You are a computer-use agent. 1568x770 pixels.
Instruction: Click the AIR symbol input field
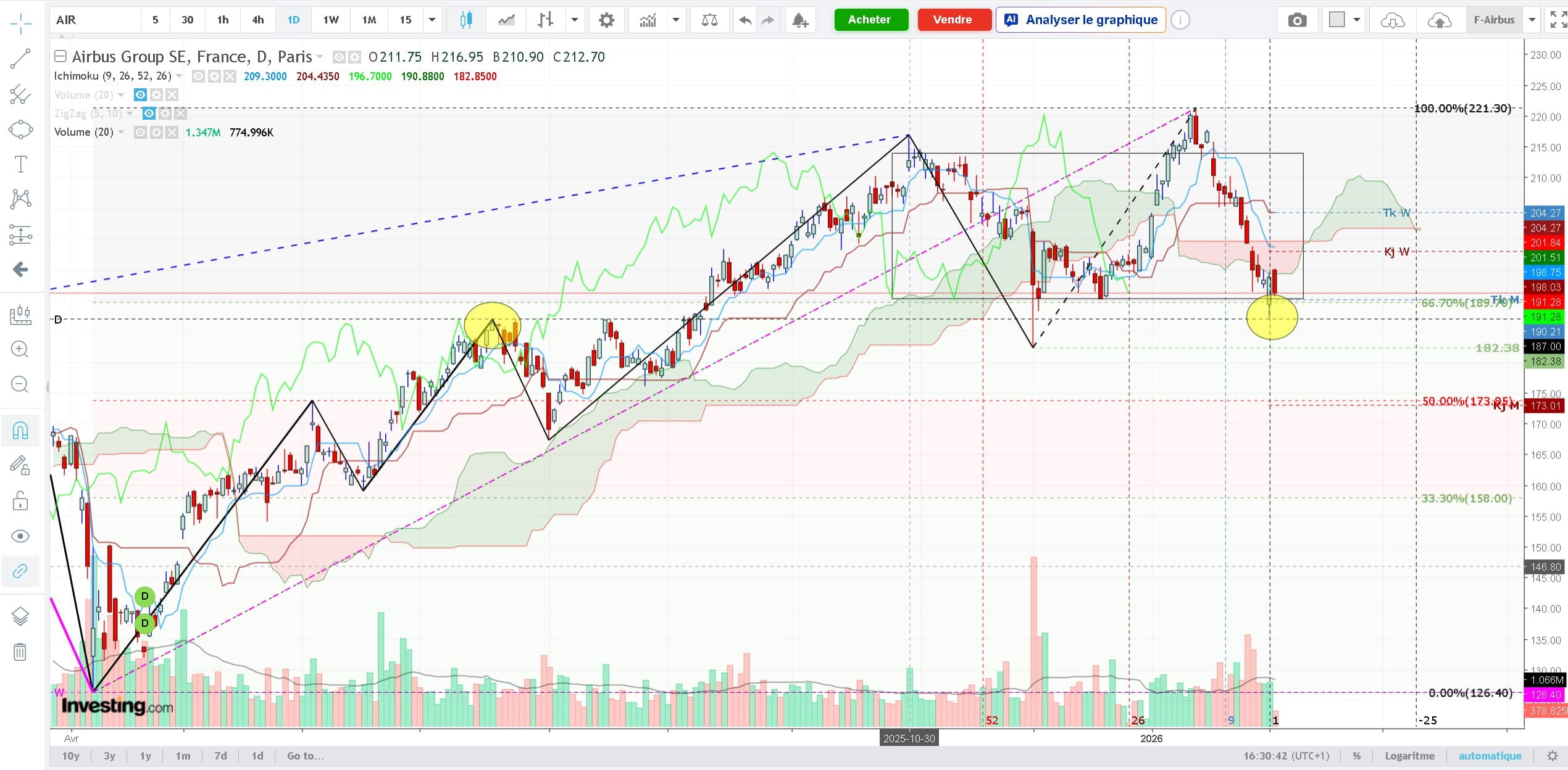tap(96, 20)
